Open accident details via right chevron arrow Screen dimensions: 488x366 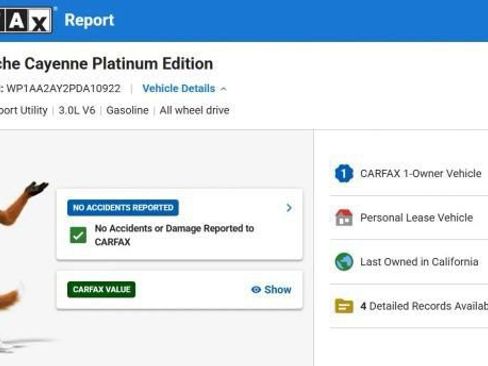coord(289,208)
